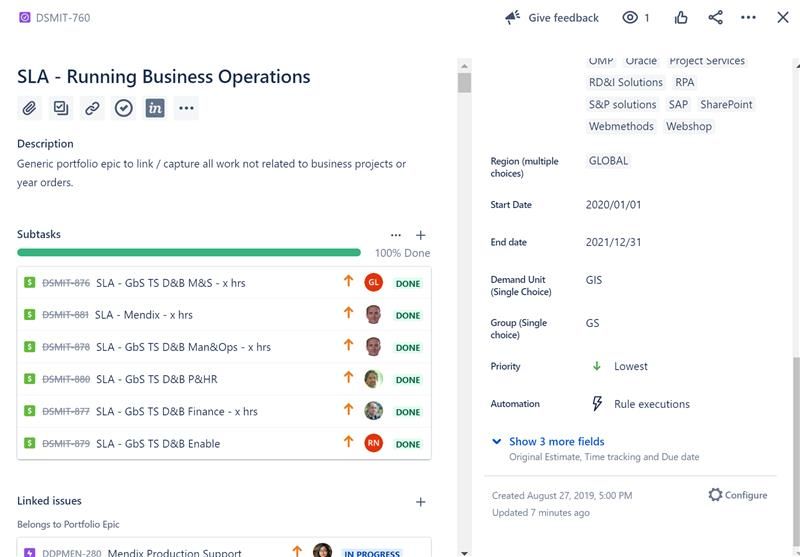Click the subtasks green progress bar
The height and width of the screenshot is (557, 800).
pos(189,252)
